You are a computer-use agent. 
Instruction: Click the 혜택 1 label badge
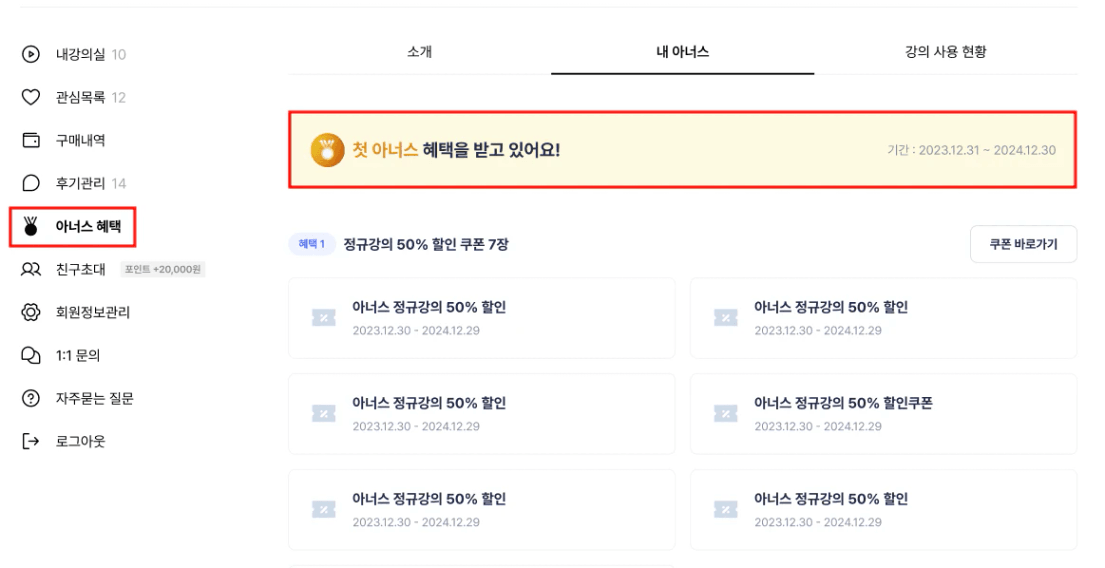311,244
